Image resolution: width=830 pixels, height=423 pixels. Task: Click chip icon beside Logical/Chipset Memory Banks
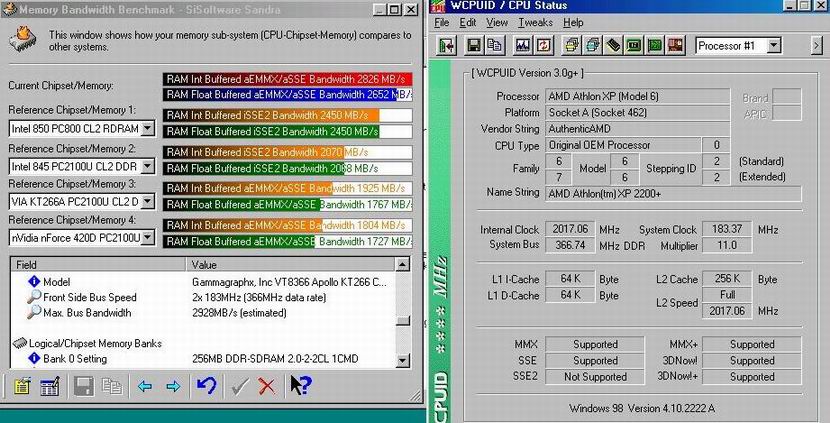click(20, 343)
